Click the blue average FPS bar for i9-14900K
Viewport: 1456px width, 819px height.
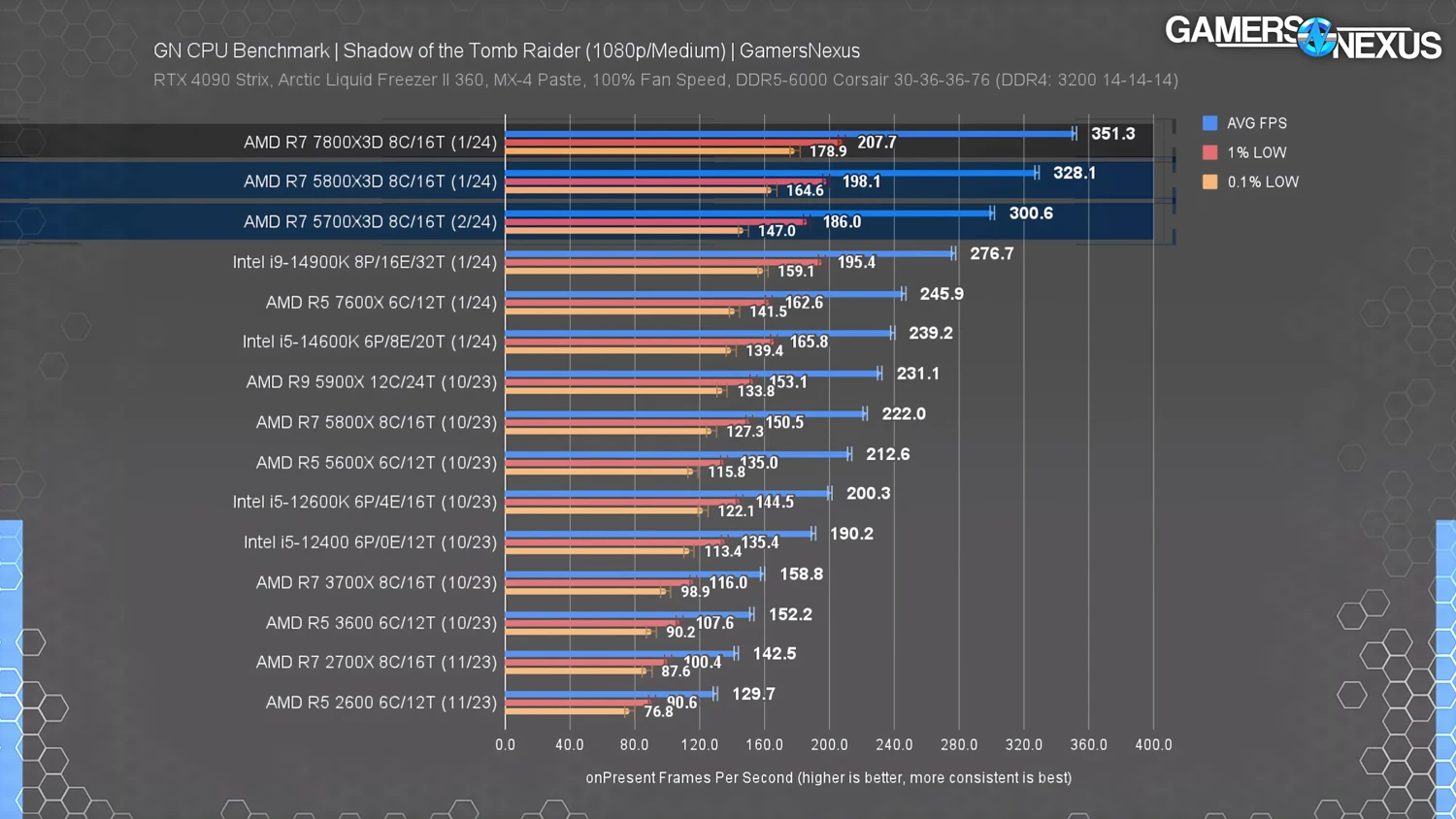click(730, 253)
